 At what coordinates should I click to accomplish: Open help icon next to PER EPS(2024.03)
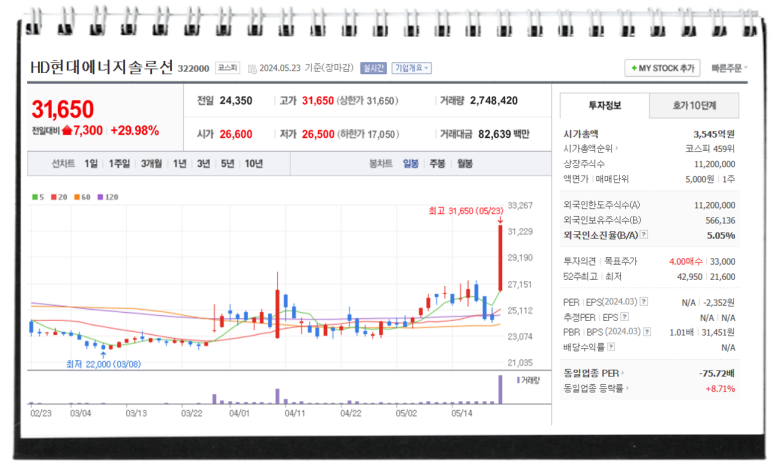(644, 301)
